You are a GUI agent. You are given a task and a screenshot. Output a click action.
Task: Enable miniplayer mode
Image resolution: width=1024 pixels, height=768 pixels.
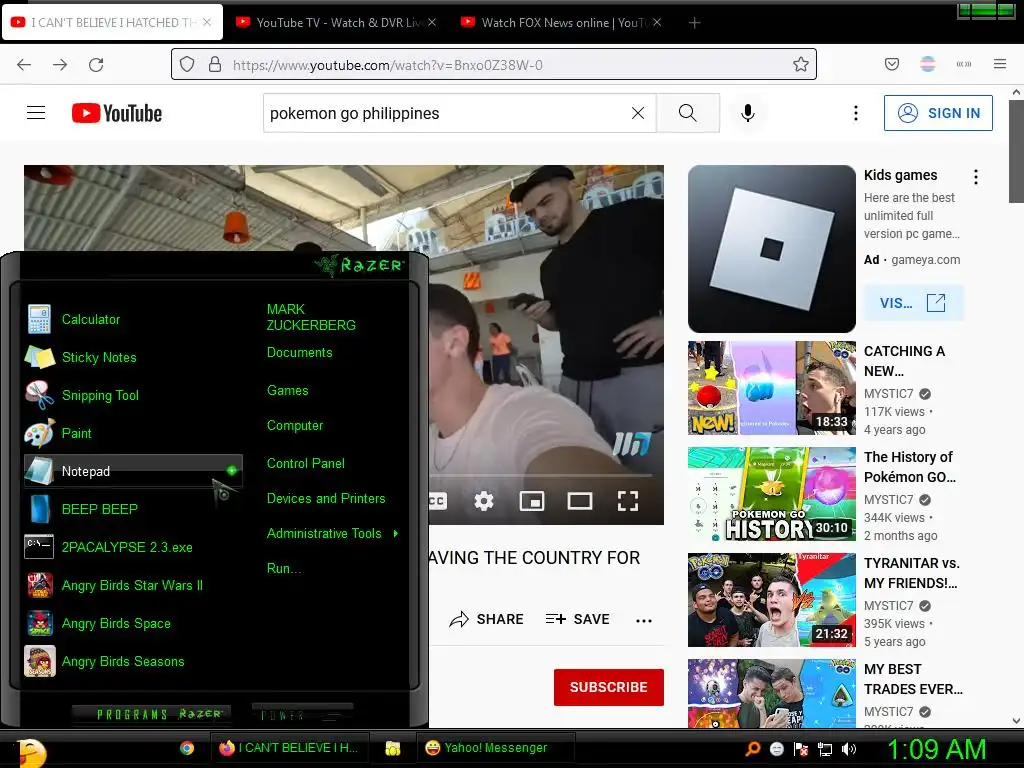pos(532,501)
